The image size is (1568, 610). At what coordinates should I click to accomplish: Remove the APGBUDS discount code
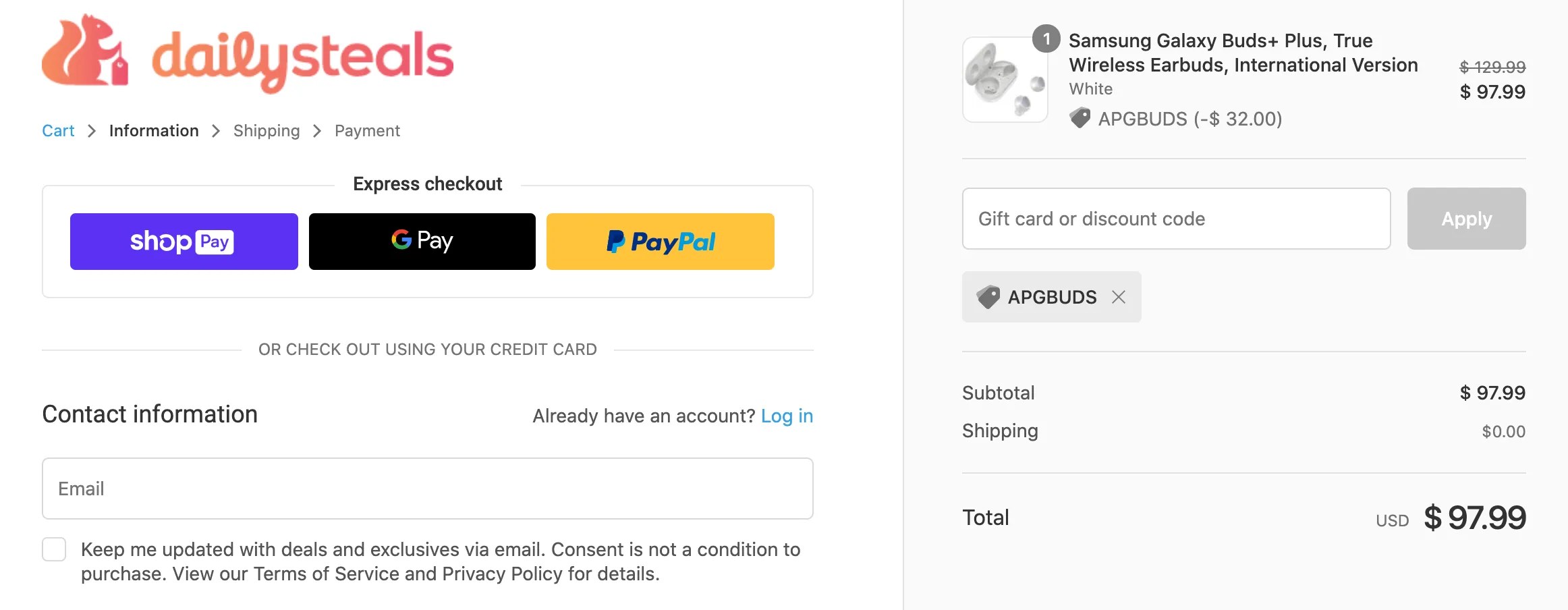1118,297
